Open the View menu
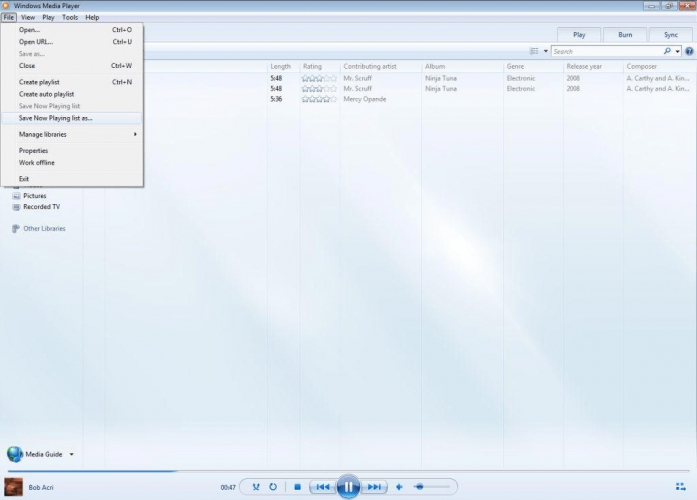 point(28,17)
